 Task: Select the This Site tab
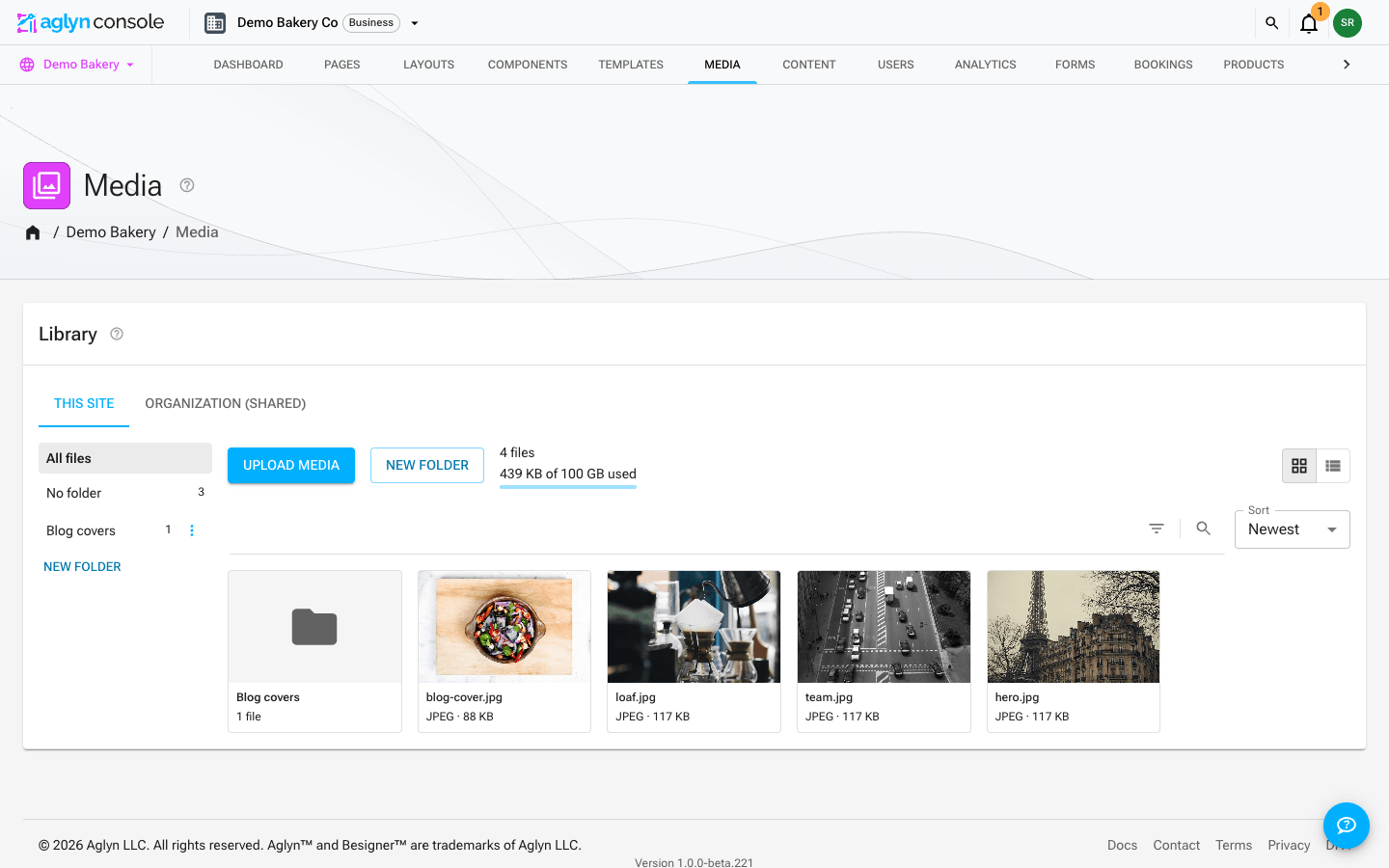click(x=84, y=403)
